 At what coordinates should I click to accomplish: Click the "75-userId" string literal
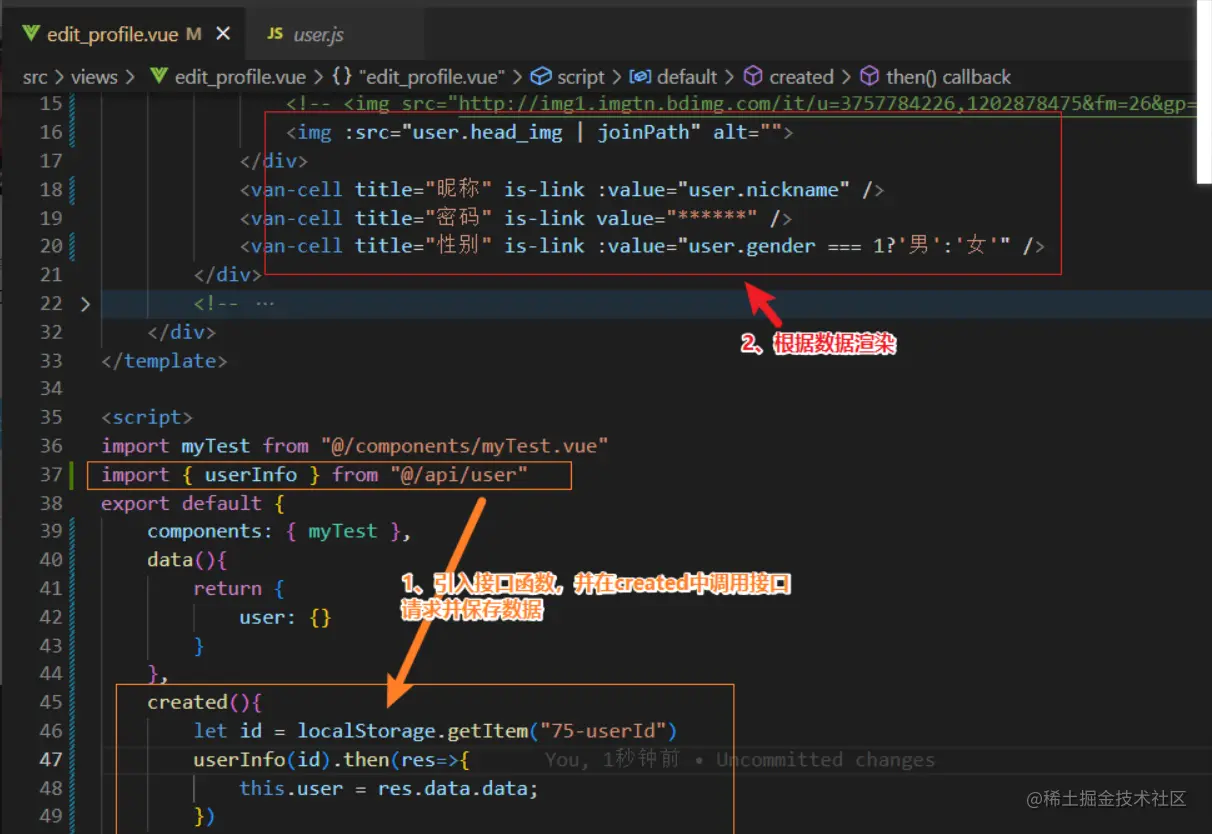(603, 731)
